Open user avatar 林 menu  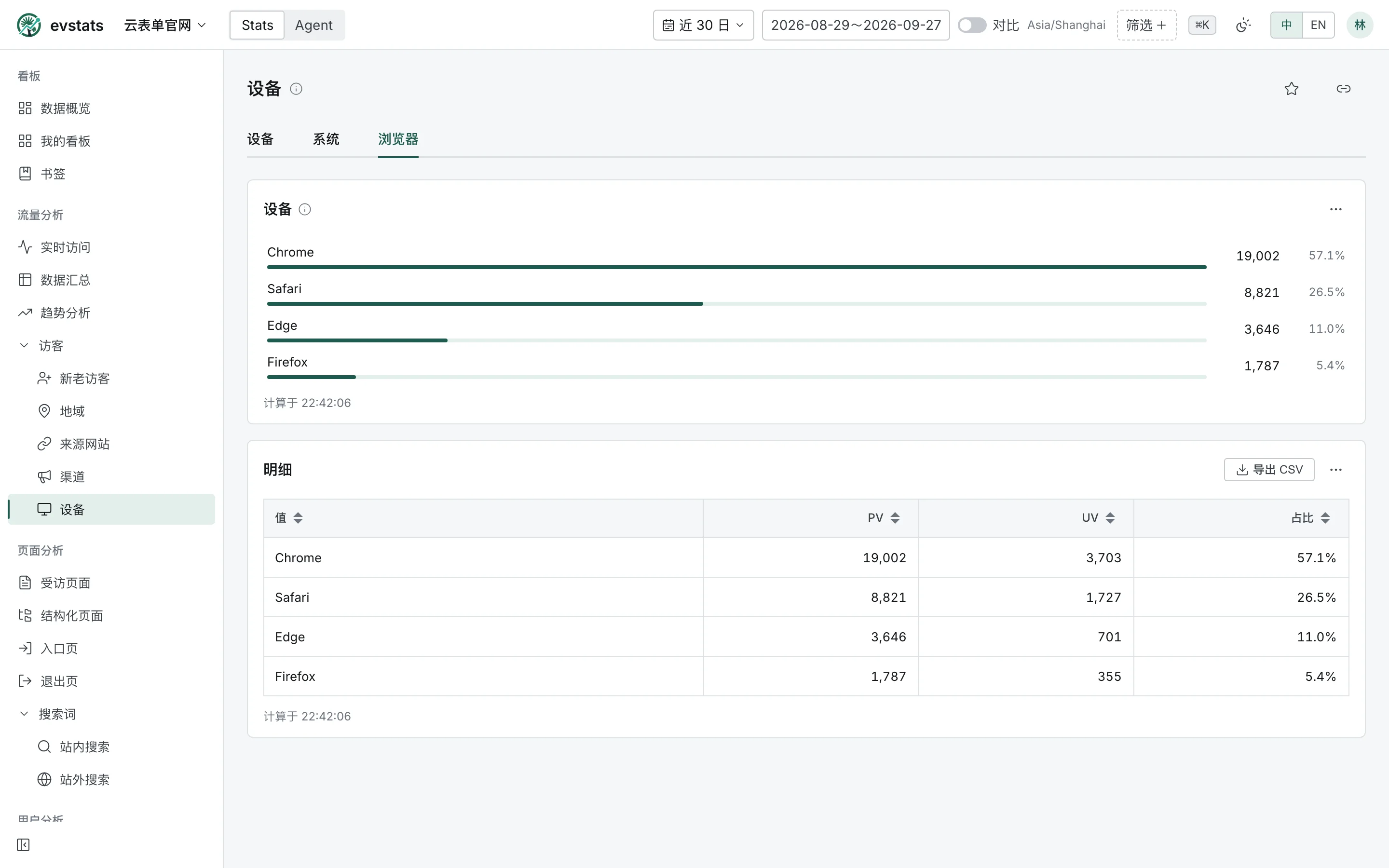(1360, 25)
